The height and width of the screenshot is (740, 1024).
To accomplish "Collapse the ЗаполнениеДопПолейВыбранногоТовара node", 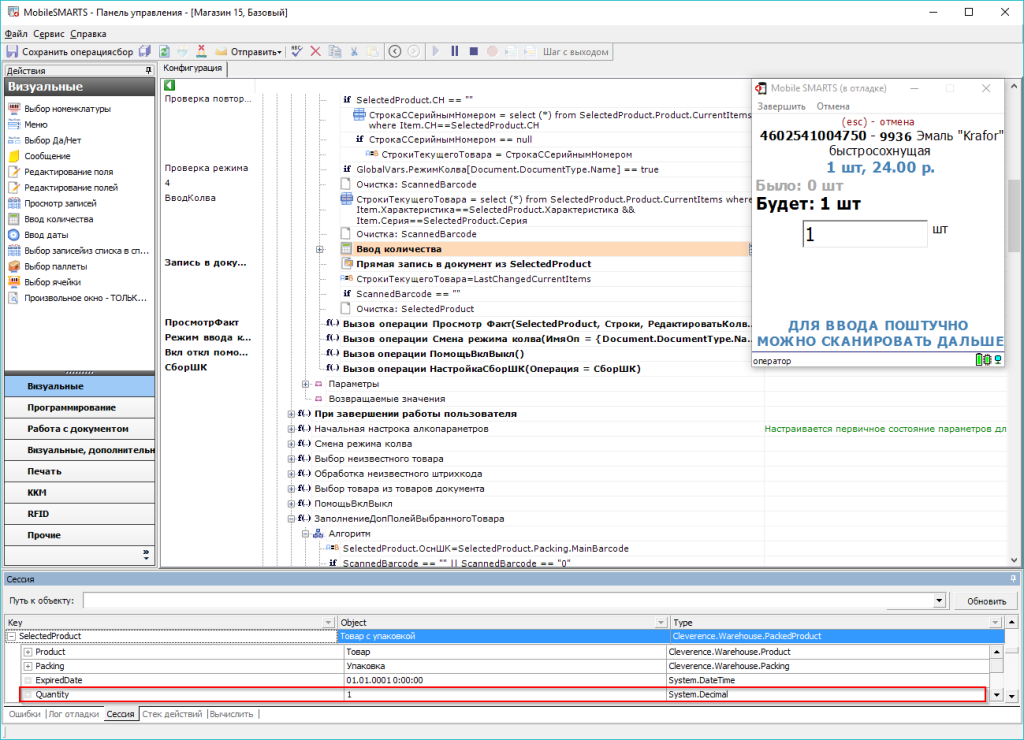I will pos(291,519).
